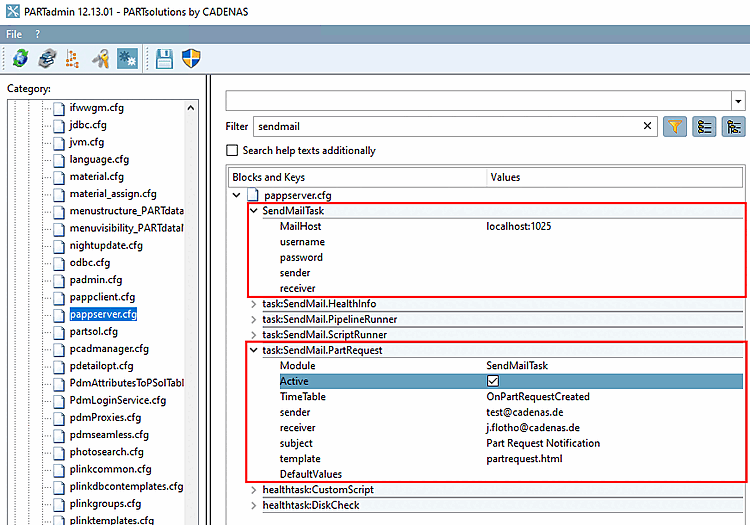Image resolution: width=750 pixels, height=525 pixels.
Task: Select material.cfg in the category tree
Action: 97,176
